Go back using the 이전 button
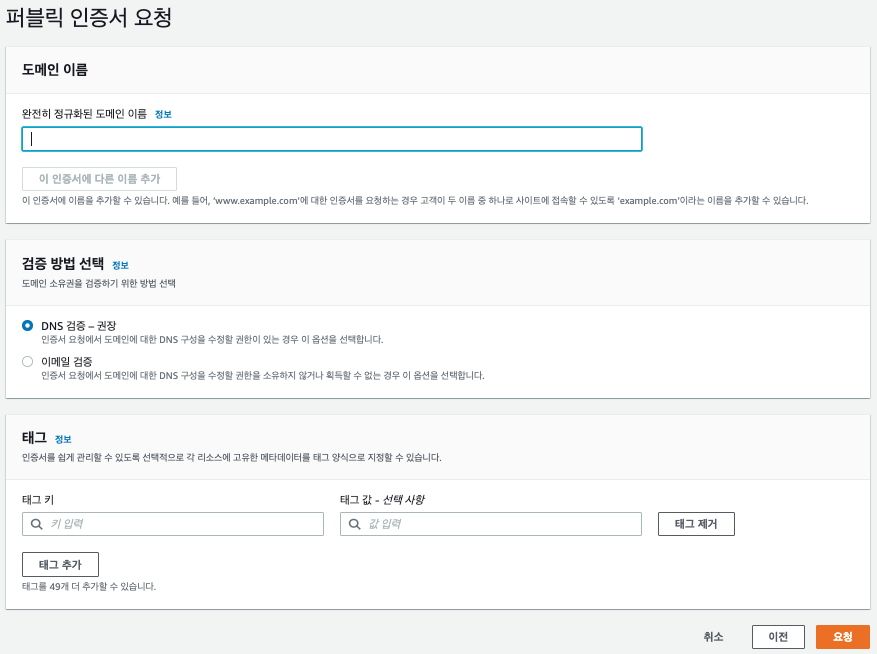The width and height of the screenshot is (877, 654). click(x=778, y=637)
